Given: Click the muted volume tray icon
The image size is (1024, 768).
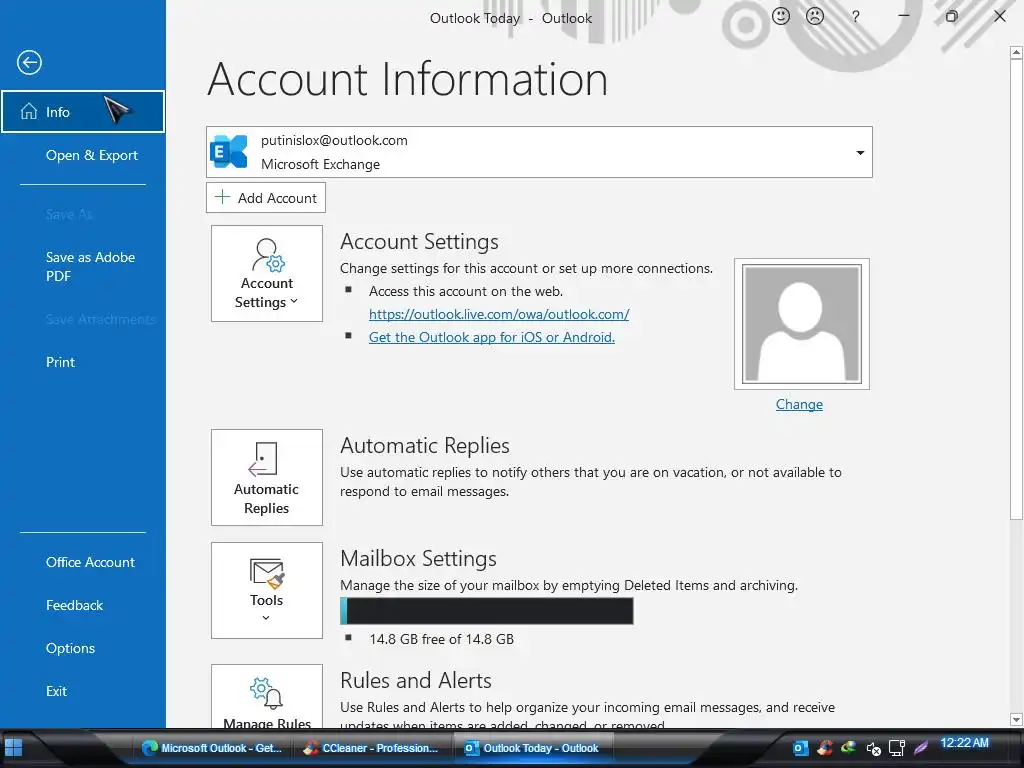Looking at the screenshot, I should point(873,748).
